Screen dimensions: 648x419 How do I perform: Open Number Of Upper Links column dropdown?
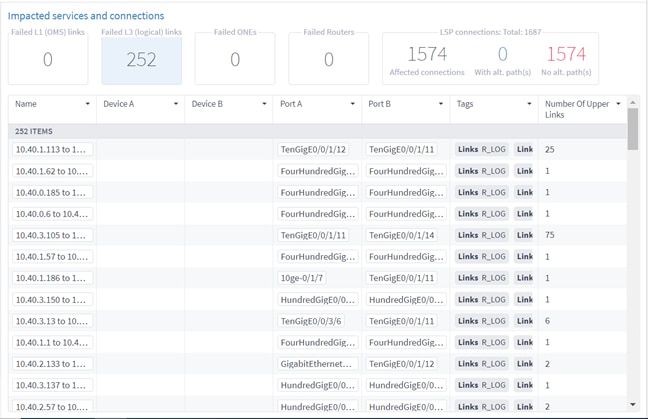coord(618,104)
